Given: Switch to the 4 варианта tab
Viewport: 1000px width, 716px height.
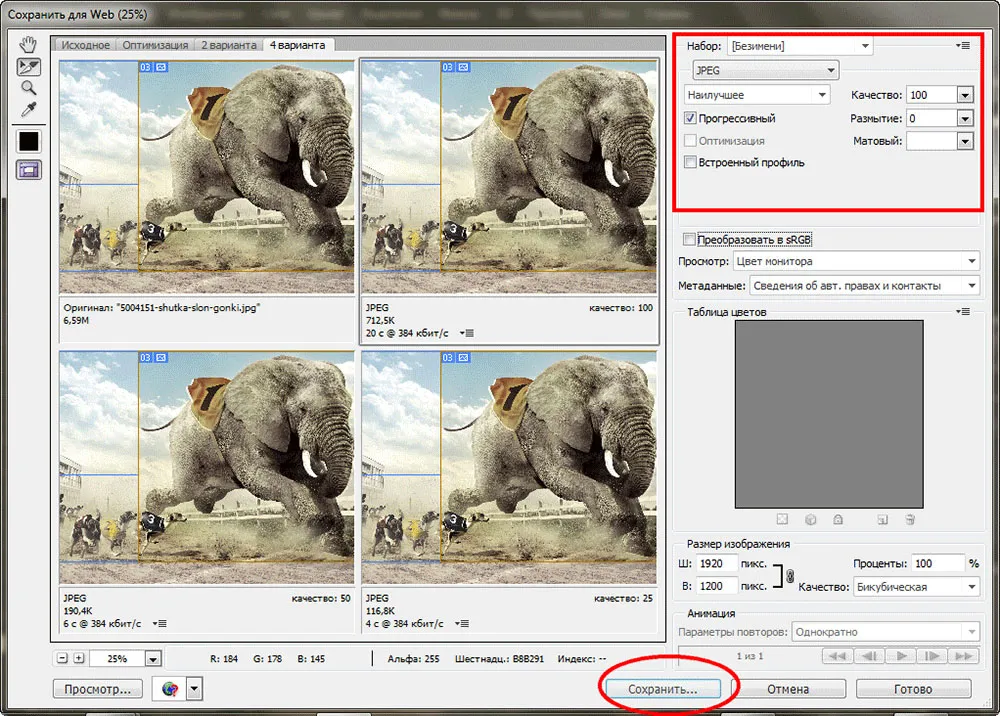Looking at the screenshot, I should tap(297, 45).
